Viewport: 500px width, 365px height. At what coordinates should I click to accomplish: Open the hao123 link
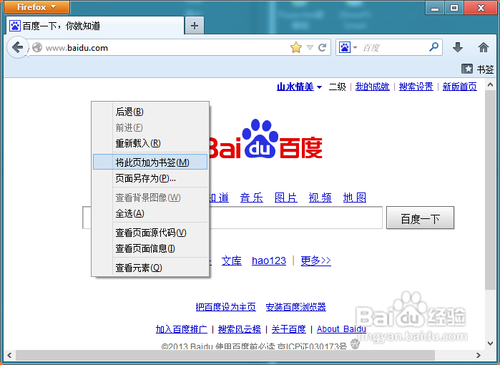click(269, 261)
